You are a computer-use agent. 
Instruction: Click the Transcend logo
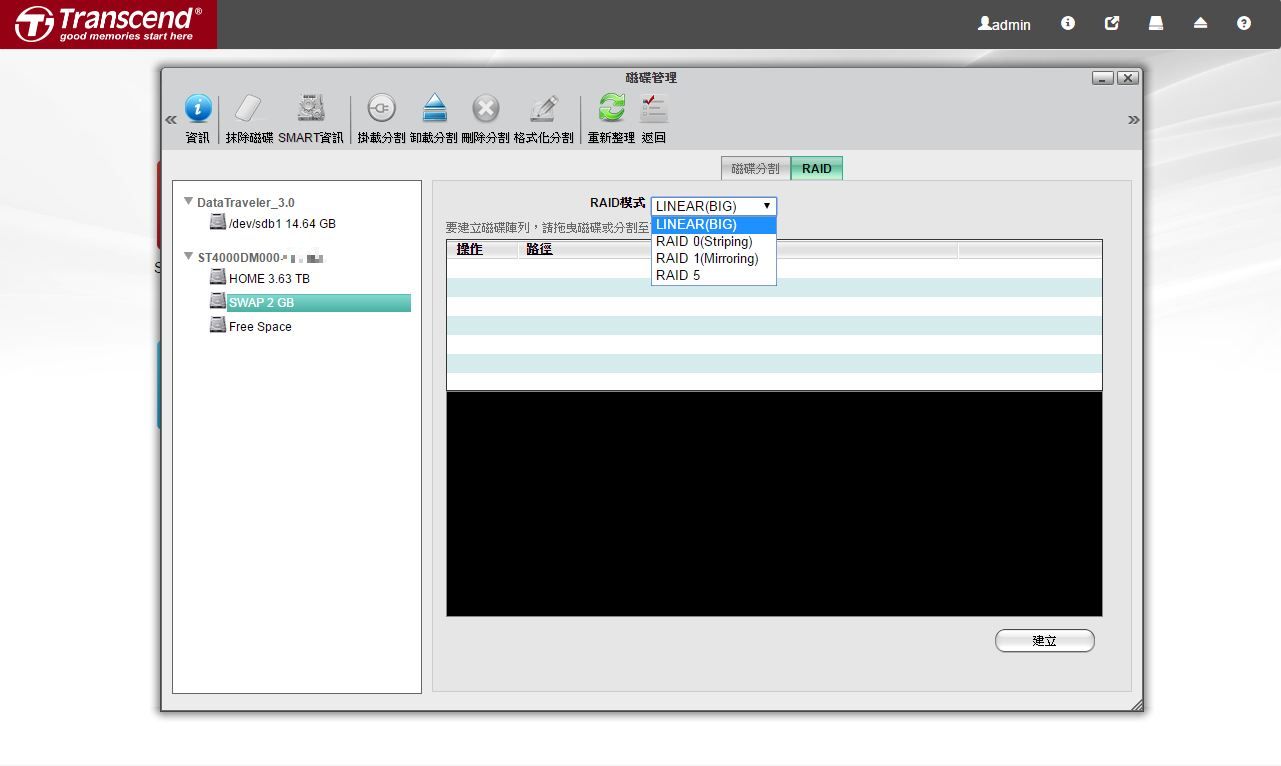click(108, 24)
